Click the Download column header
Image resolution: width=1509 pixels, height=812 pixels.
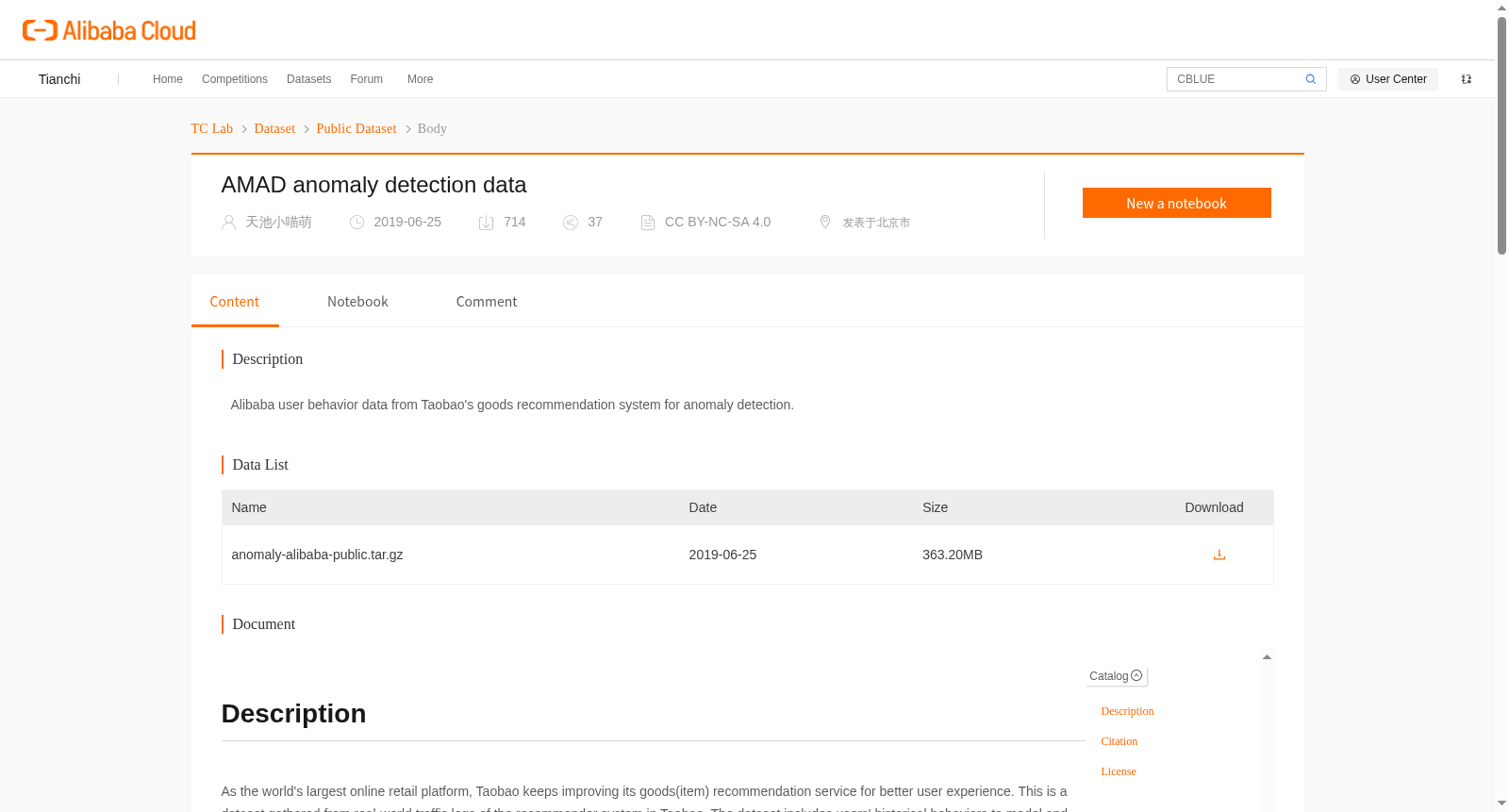(x=1214, y=507)
